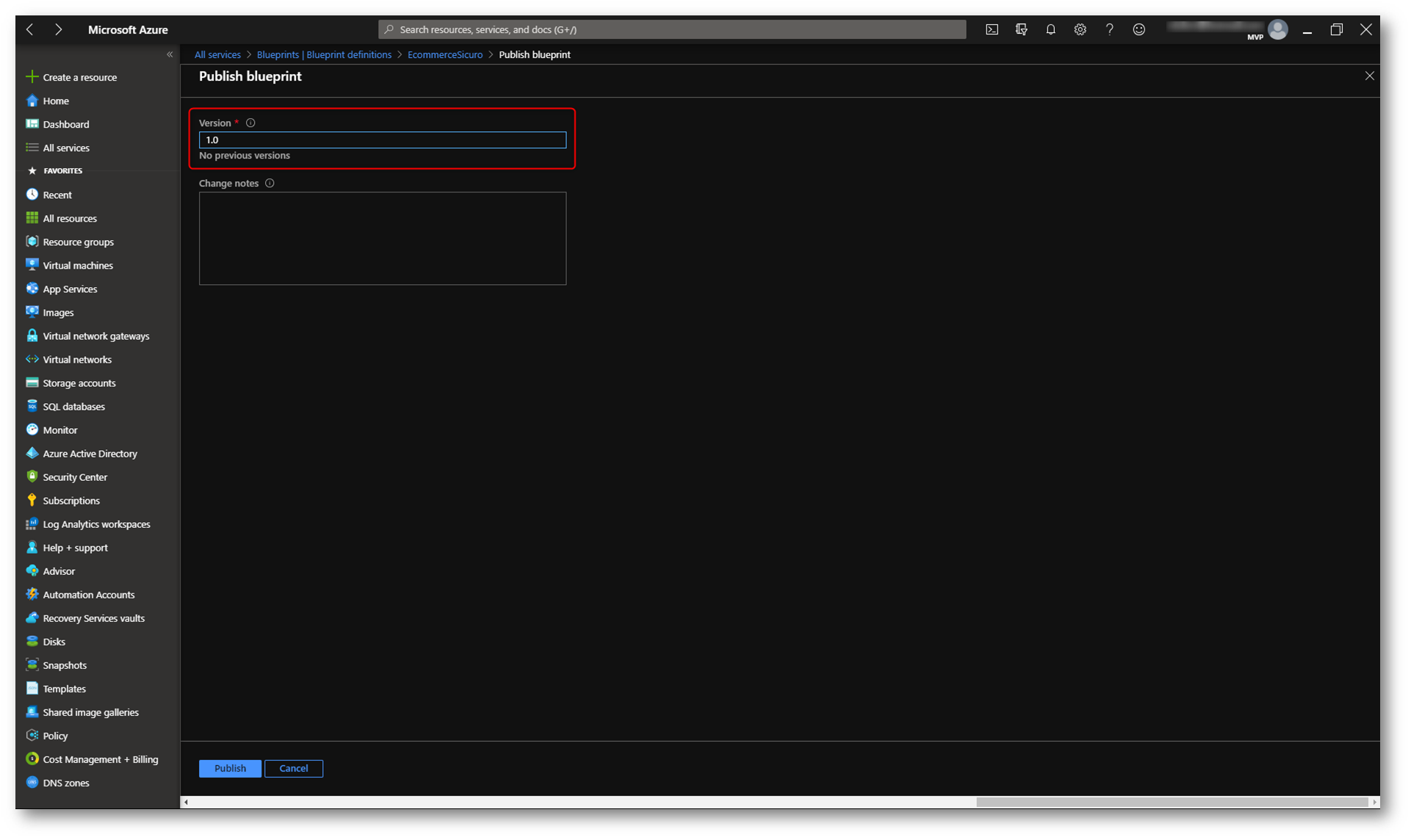Click the Policy icon in sidebar
The image size is (1411, 840).
(32, 735)
